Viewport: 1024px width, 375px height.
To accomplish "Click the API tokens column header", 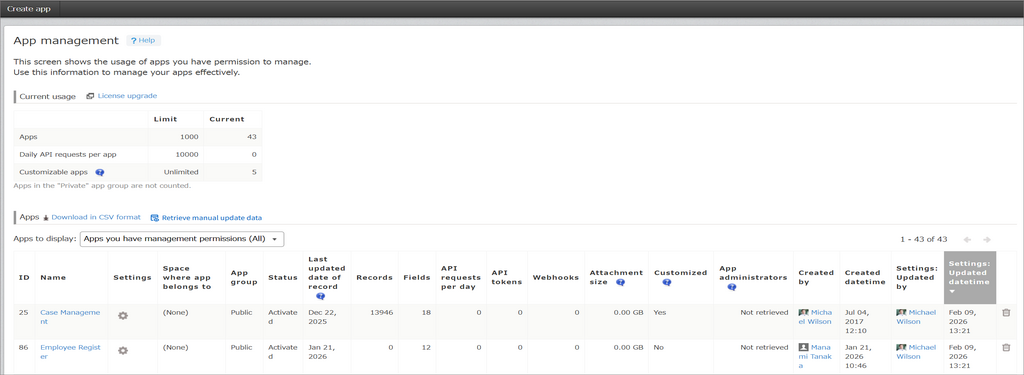I will 507,278.
